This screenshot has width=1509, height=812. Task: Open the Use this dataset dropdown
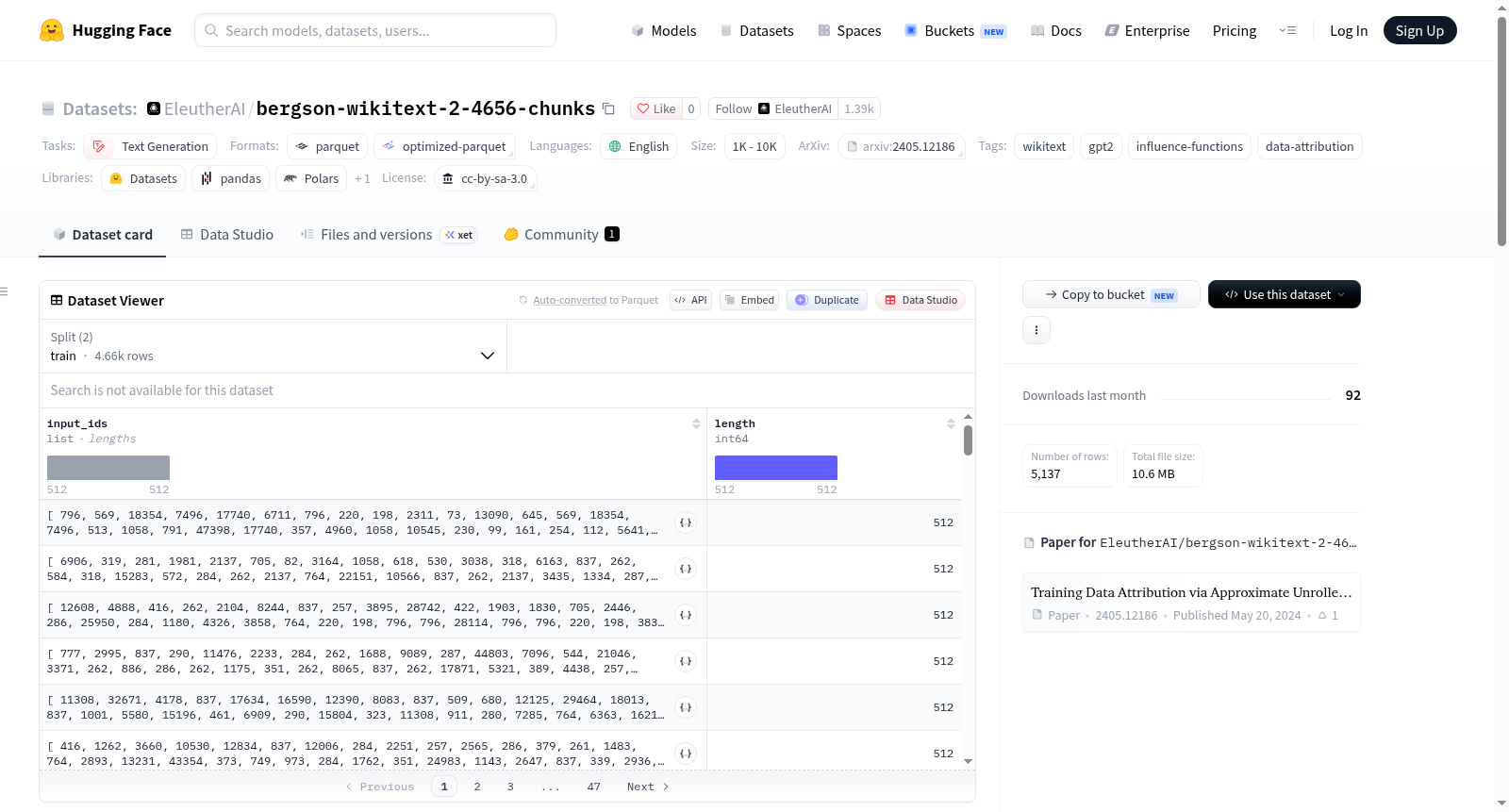(x=1285, y=294)
